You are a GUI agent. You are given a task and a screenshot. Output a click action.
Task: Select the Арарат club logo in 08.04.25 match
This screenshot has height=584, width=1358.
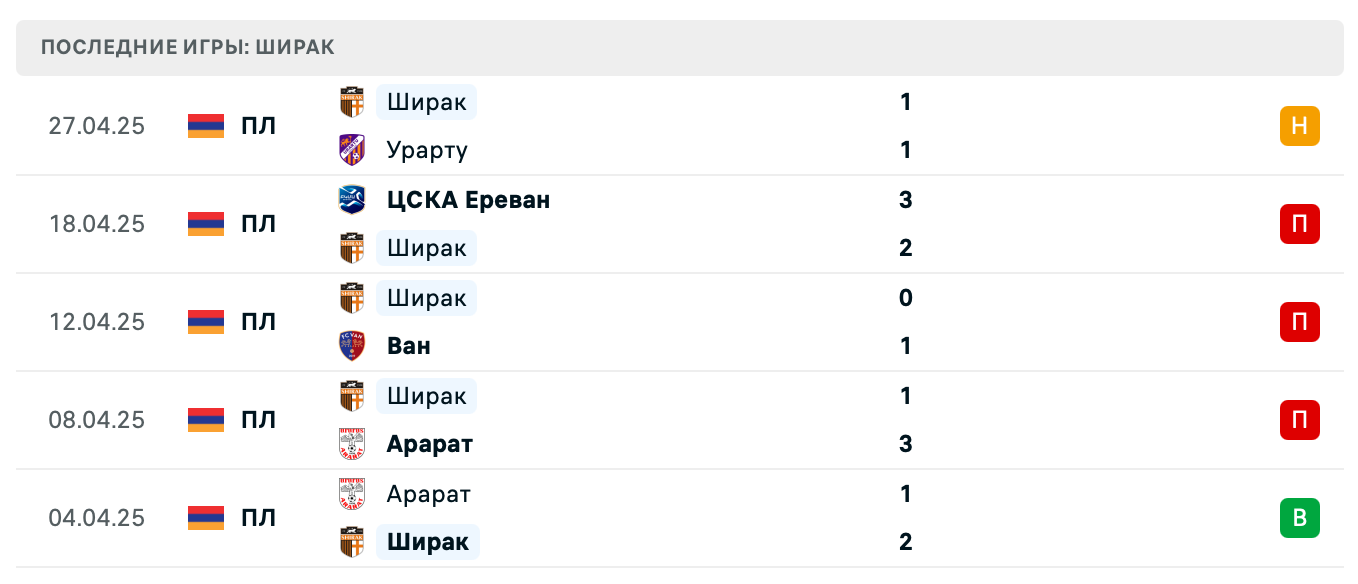351,443
